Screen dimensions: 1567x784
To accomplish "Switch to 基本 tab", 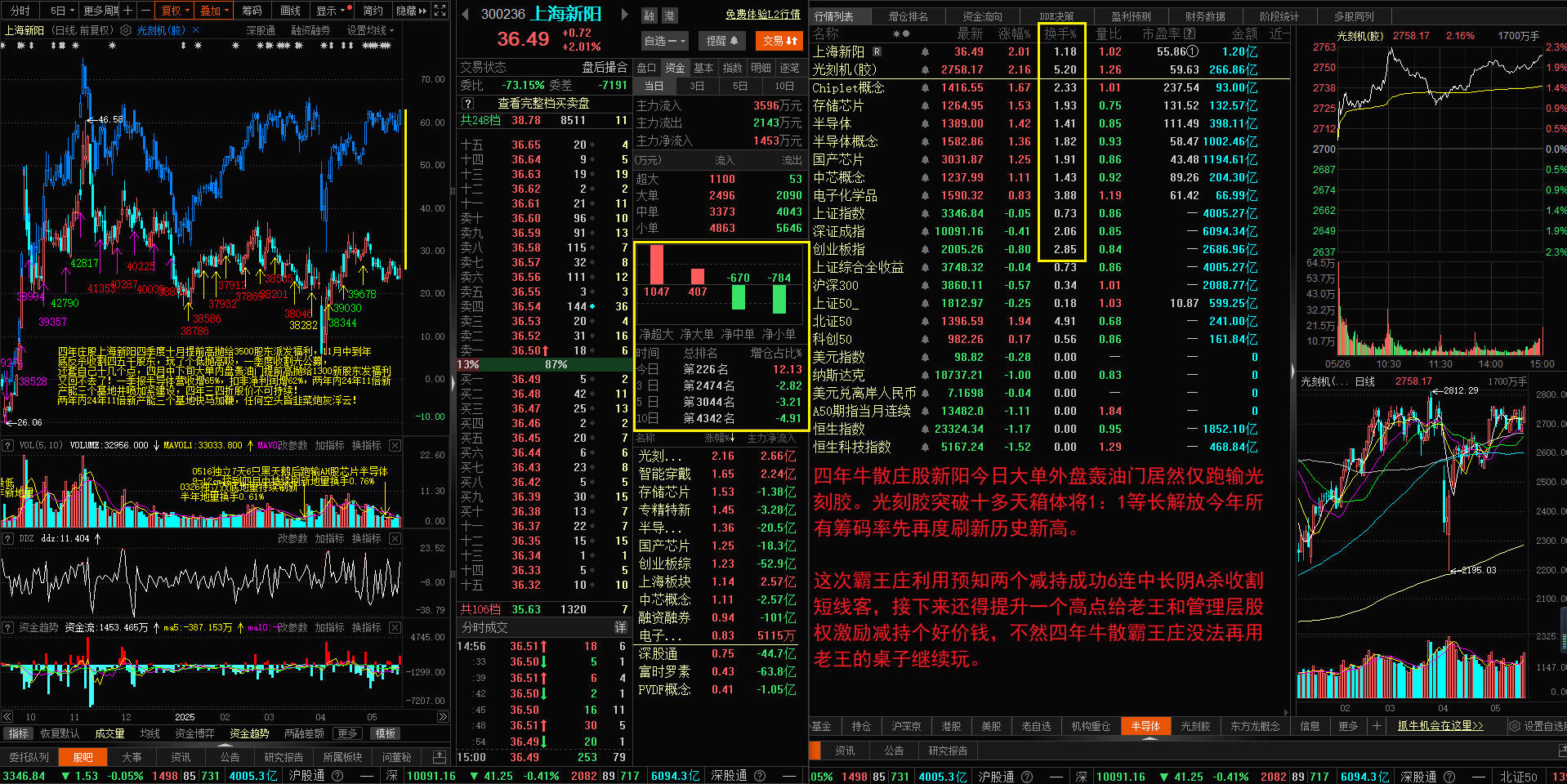I will 703,68.
